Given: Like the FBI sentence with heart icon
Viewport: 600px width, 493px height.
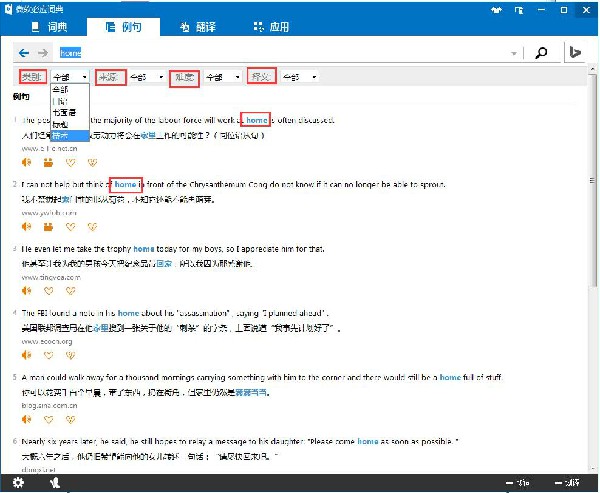Looking at the screenshot, I should pos(48,355).
